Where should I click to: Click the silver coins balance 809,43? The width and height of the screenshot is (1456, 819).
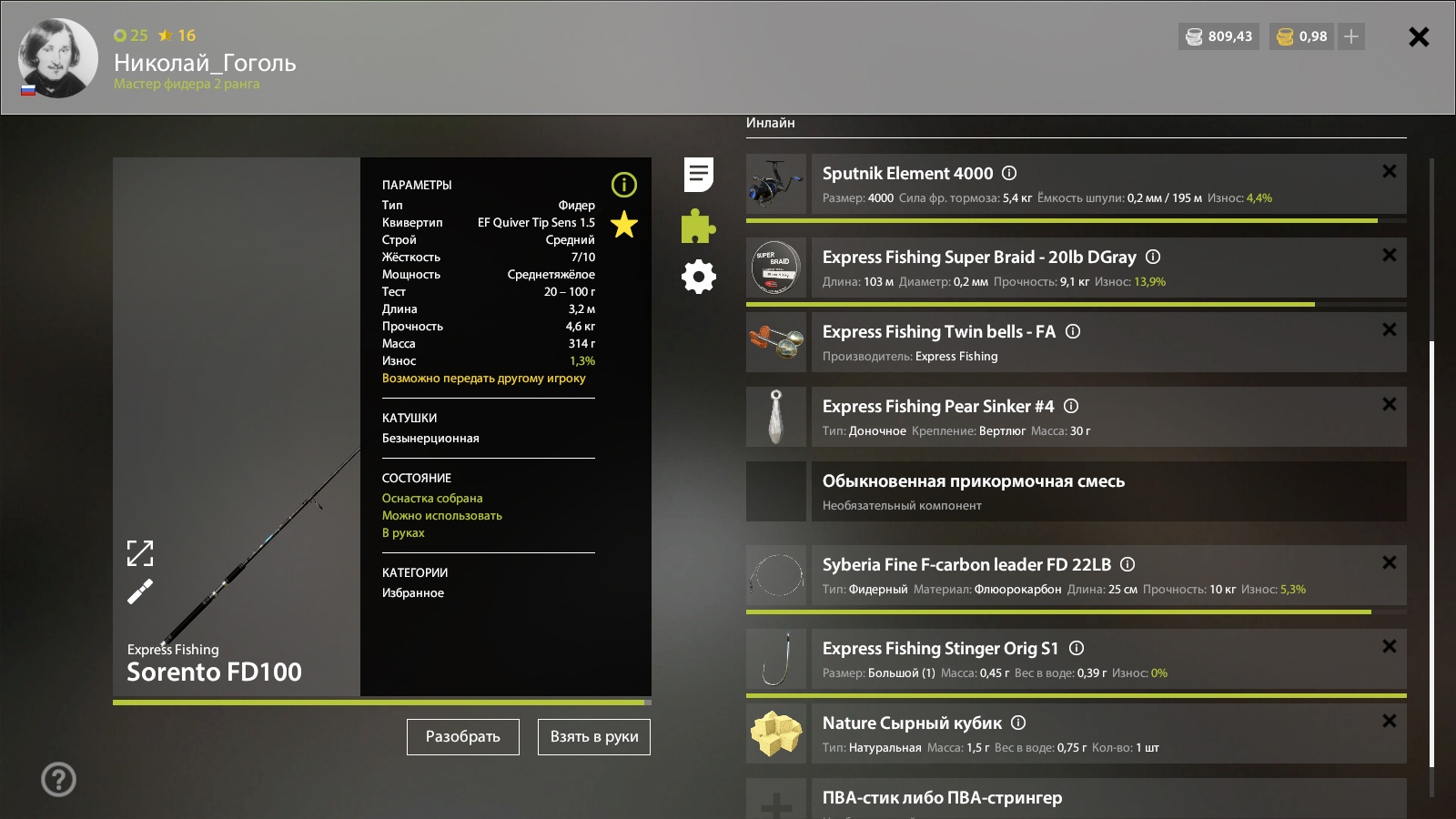tap(1219, 36)
